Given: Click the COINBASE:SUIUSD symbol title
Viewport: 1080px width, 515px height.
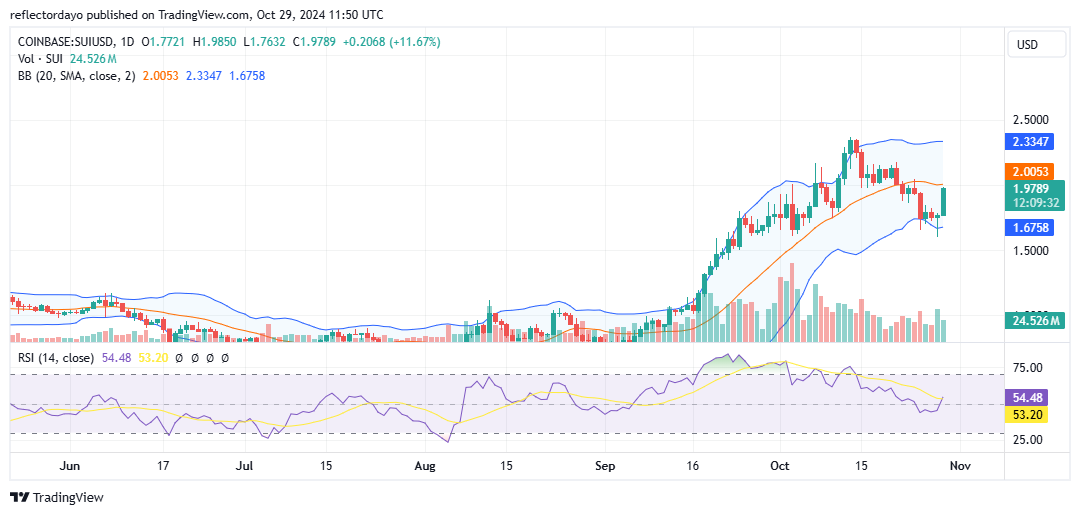Looking at the screenshot, I should pyautogui.click(x=65, y=42).
